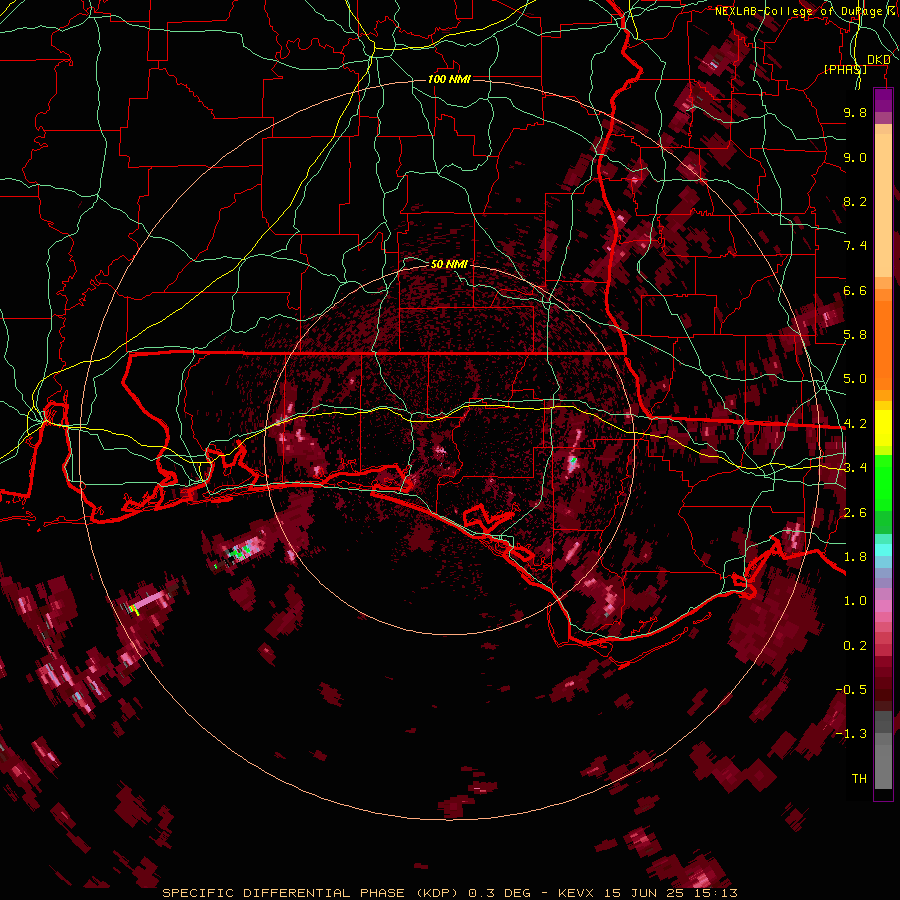Click the 1.8 scale value

click(x=855, y=557)
